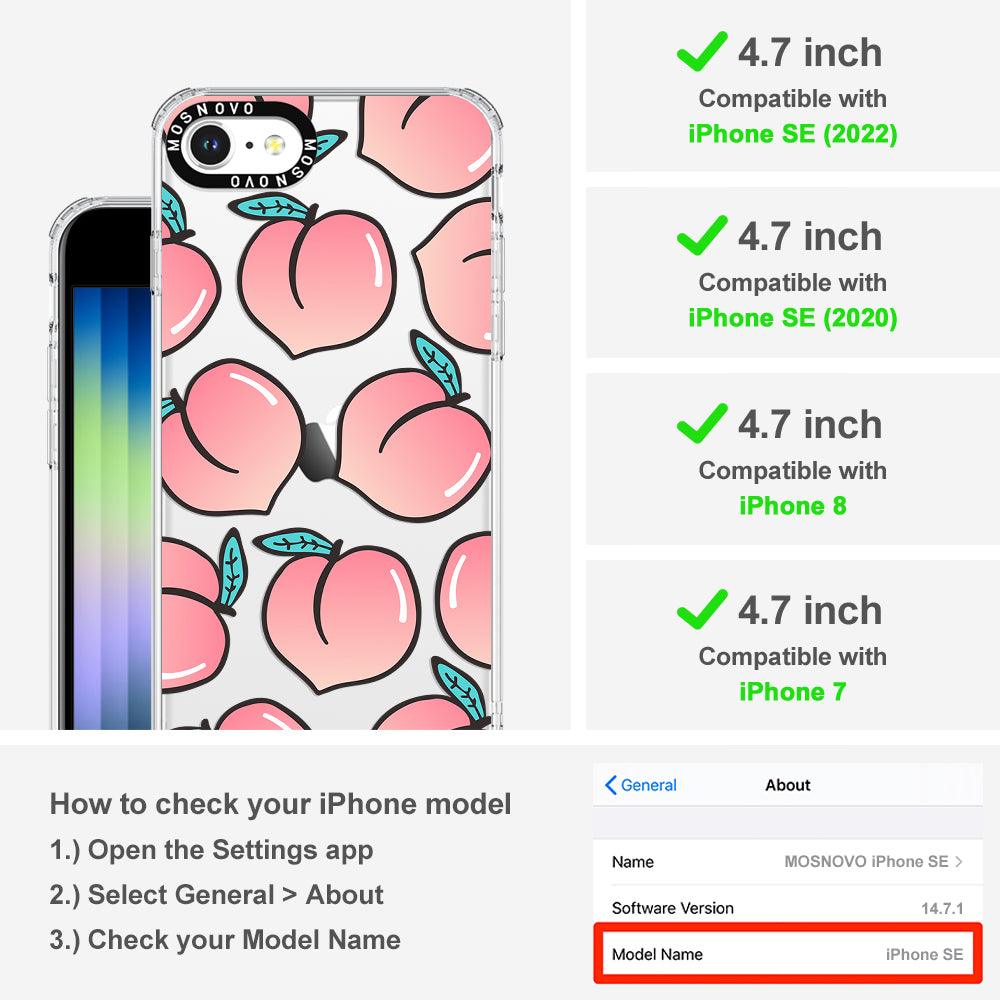
Task: Click the camera flash on the phone
Action: pyautogui.click(x=275, y=145)
